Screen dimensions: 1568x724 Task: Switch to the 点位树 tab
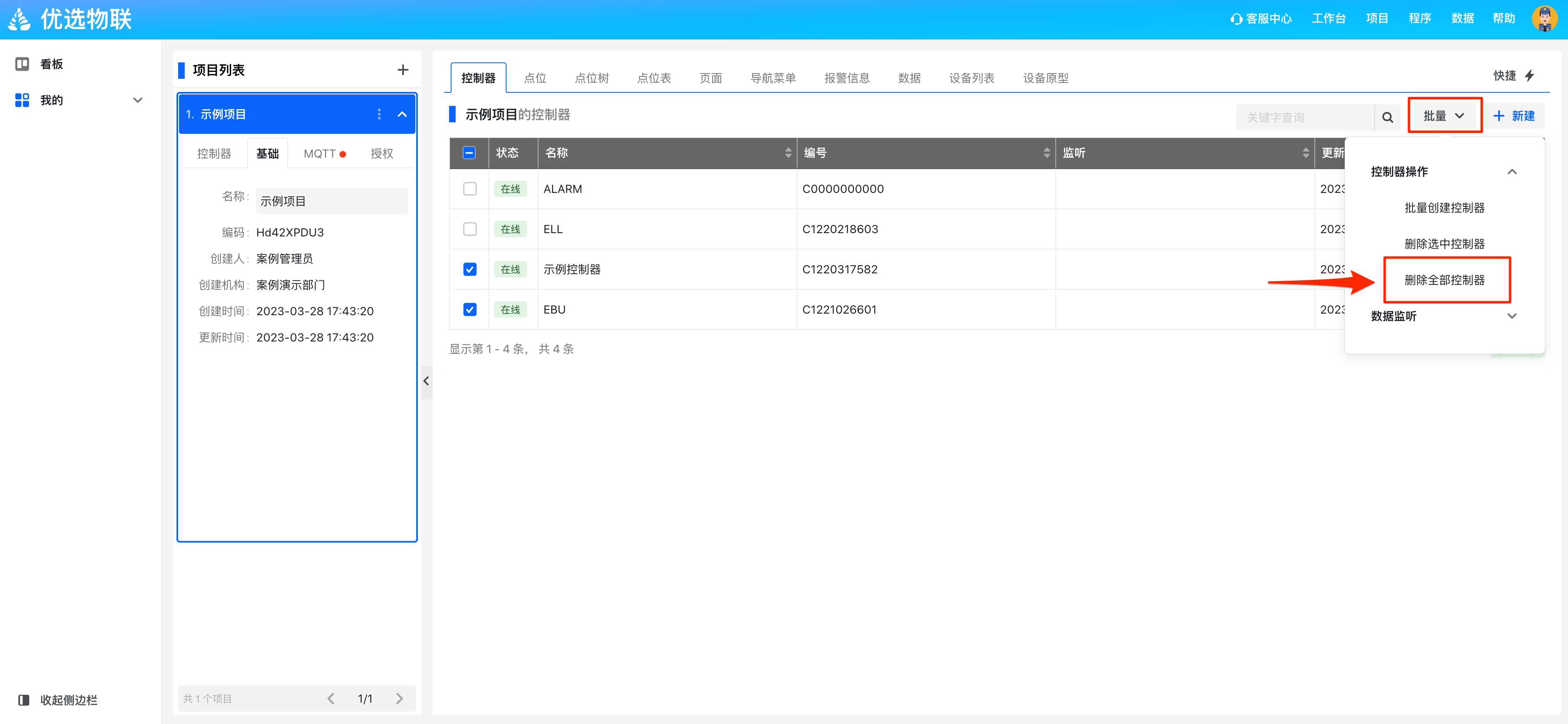click(591, 78)
